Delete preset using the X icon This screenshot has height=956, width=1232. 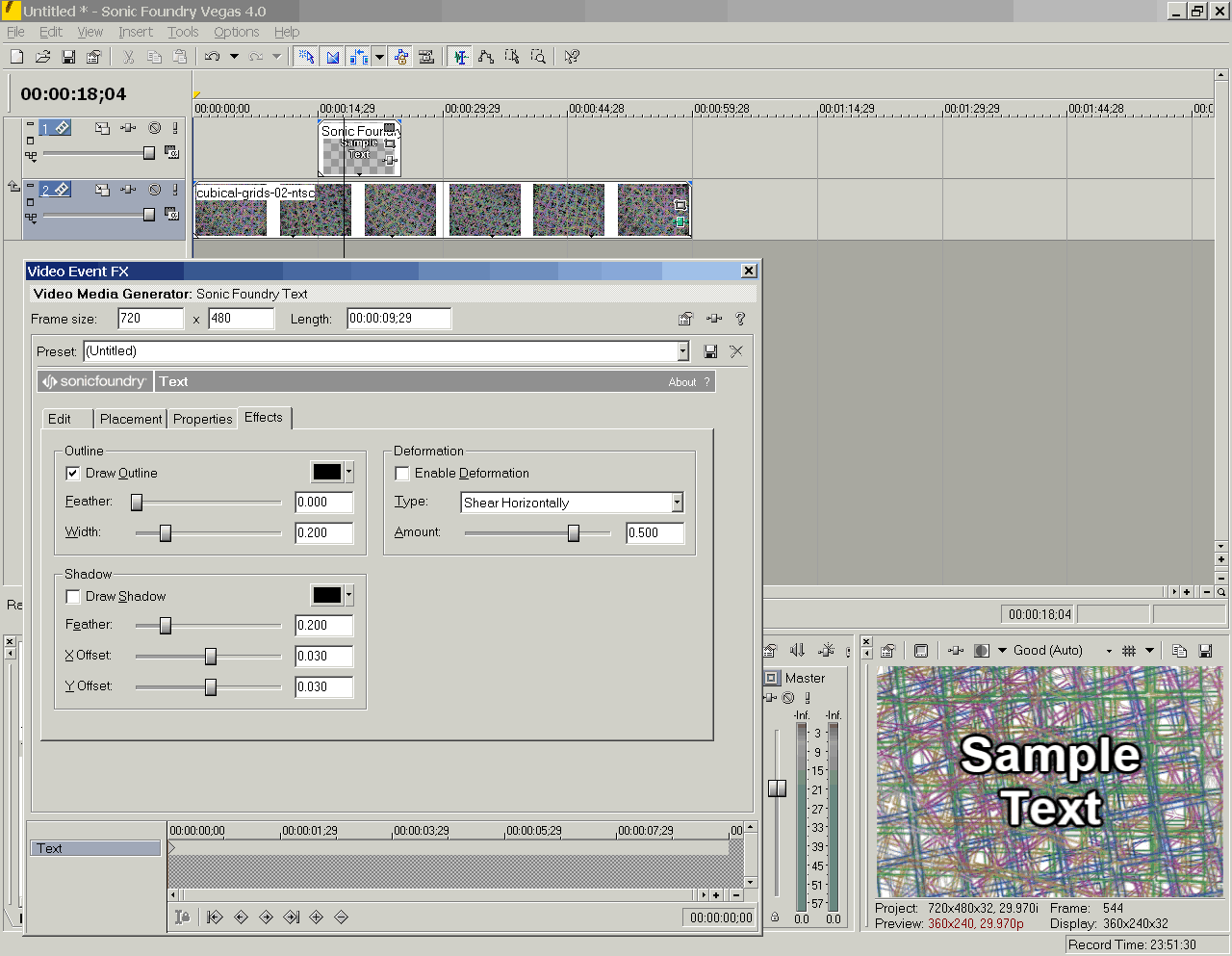(x=736, y=351)
